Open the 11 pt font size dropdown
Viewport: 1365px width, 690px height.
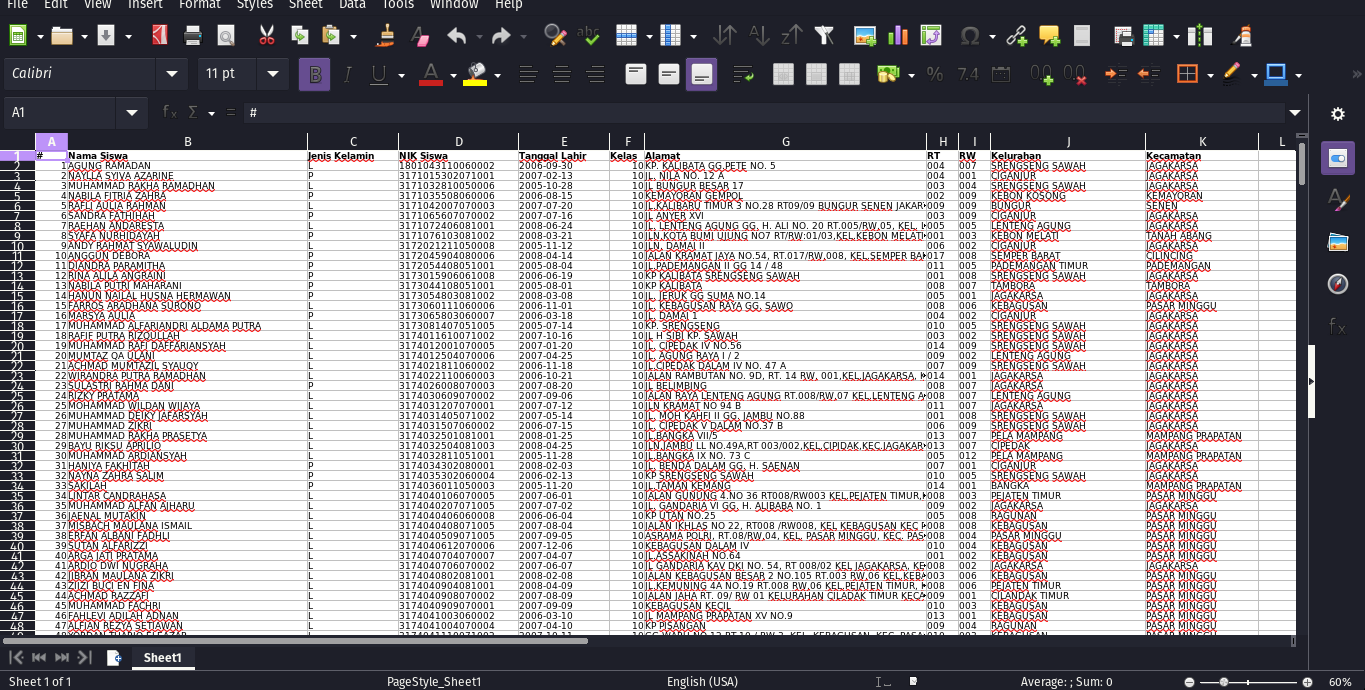(x=272, y=74)
